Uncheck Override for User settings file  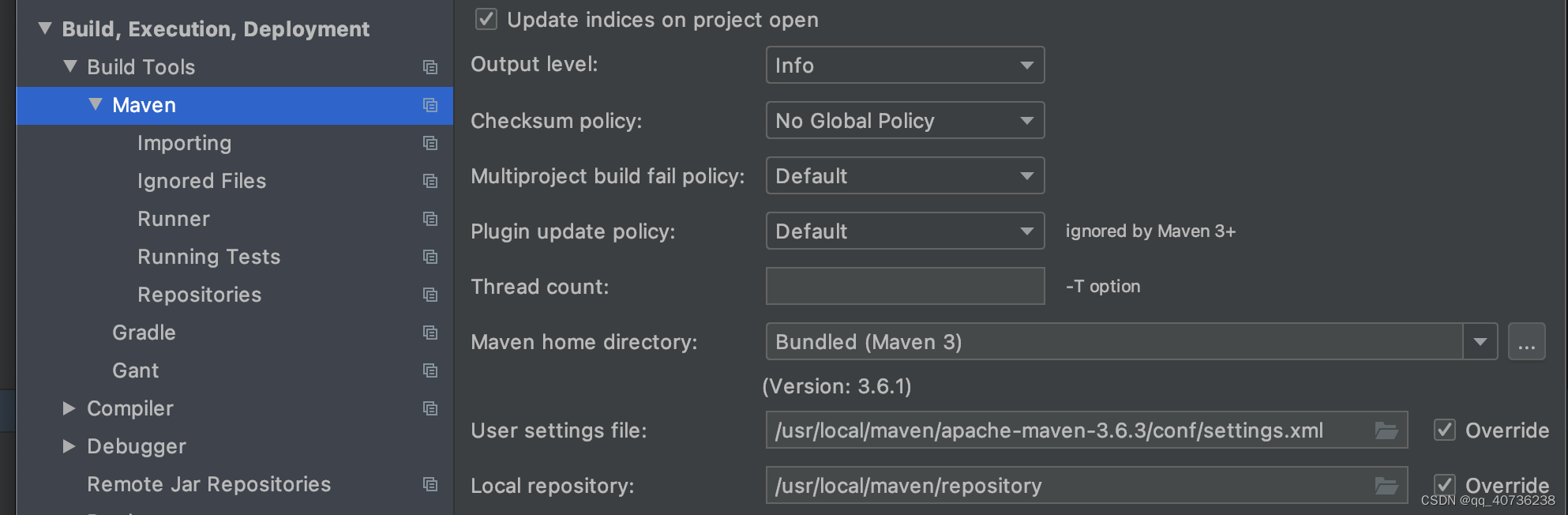click(x=1445, y=430)
